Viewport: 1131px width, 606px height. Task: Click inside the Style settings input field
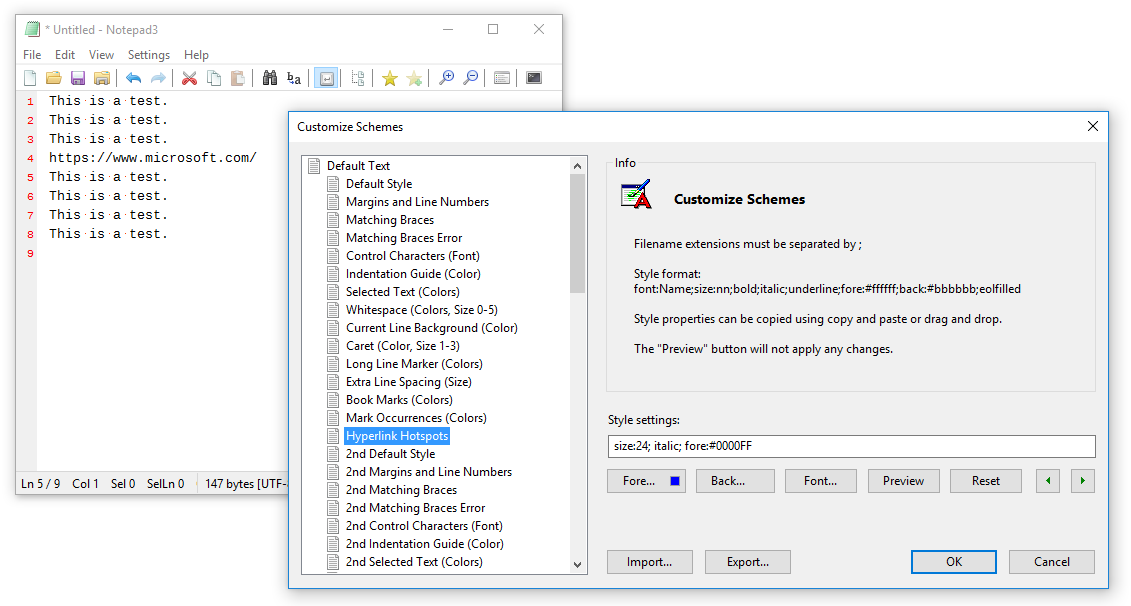pos(855,445)
